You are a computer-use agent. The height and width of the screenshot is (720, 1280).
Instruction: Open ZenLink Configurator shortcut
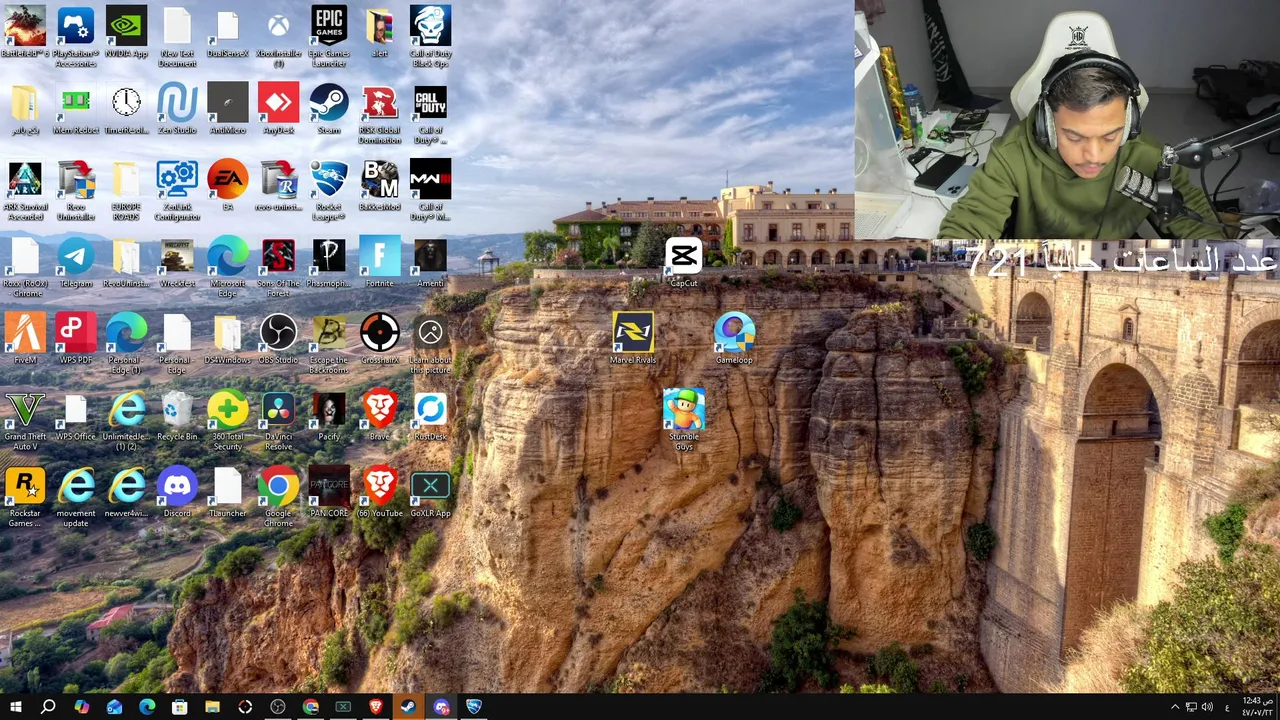click(x=177, y=191)
